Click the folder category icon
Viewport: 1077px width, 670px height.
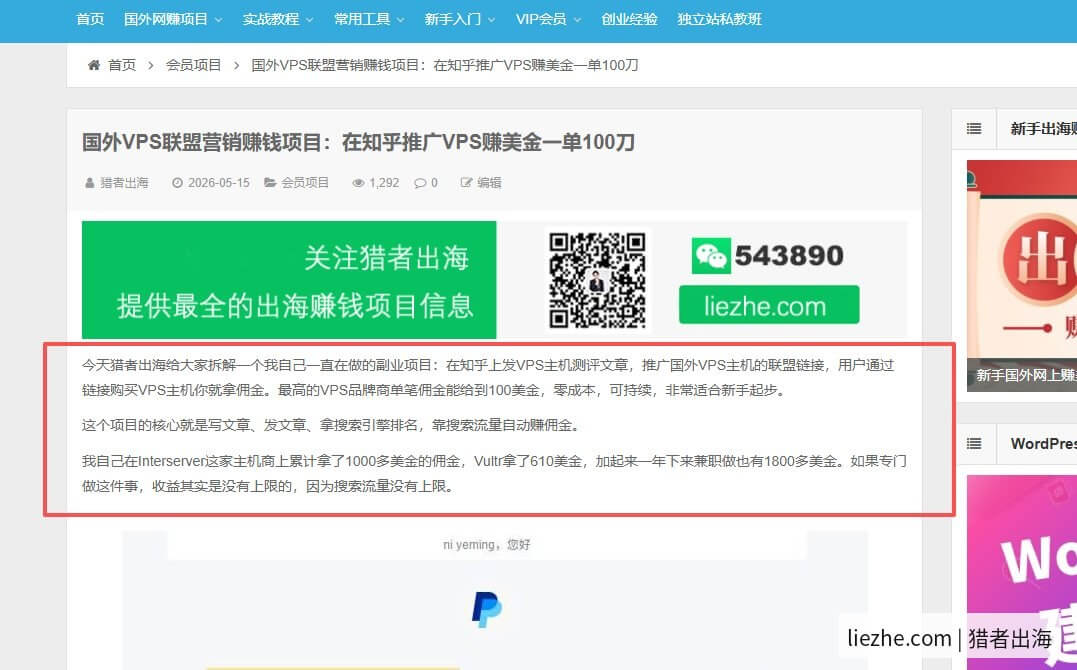click(271, 183)
